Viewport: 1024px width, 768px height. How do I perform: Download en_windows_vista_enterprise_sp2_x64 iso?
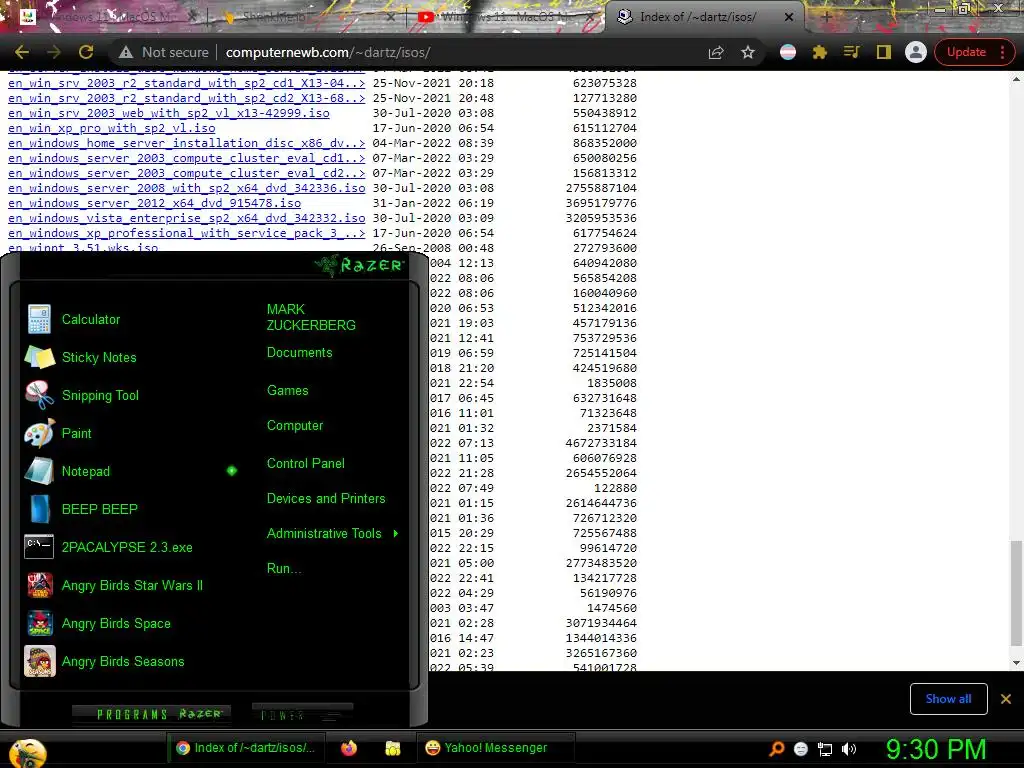point(186,218)
